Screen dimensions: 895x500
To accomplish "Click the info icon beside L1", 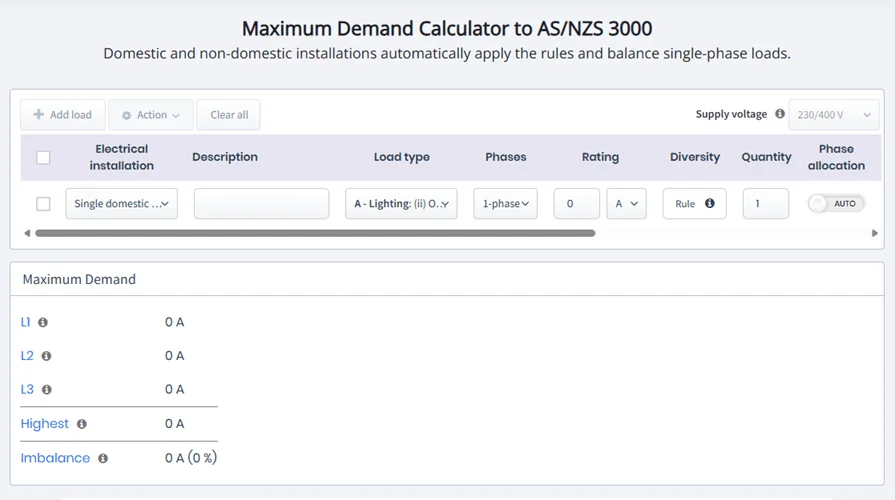I will pos(43,322).
